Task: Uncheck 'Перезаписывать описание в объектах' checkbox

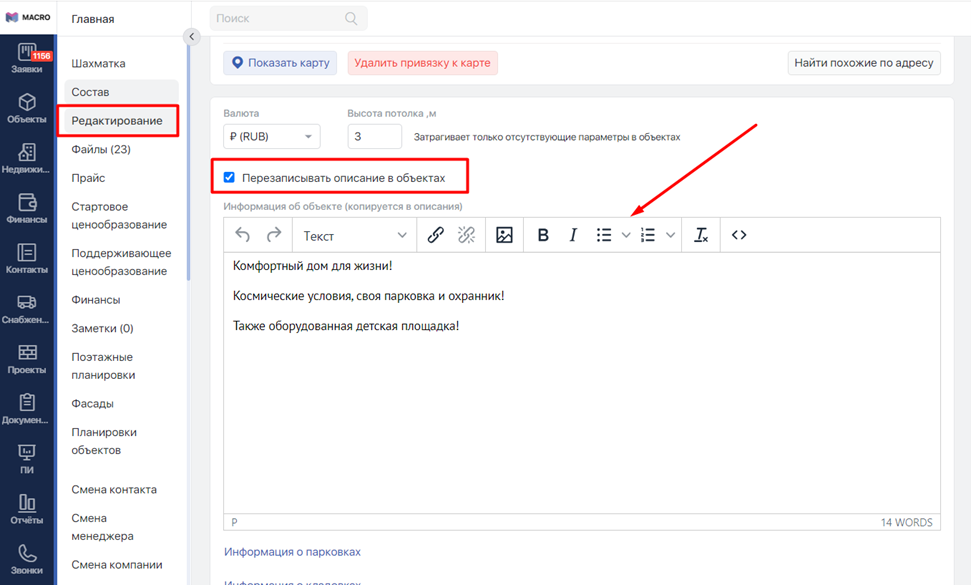Action: click(229, 177)
